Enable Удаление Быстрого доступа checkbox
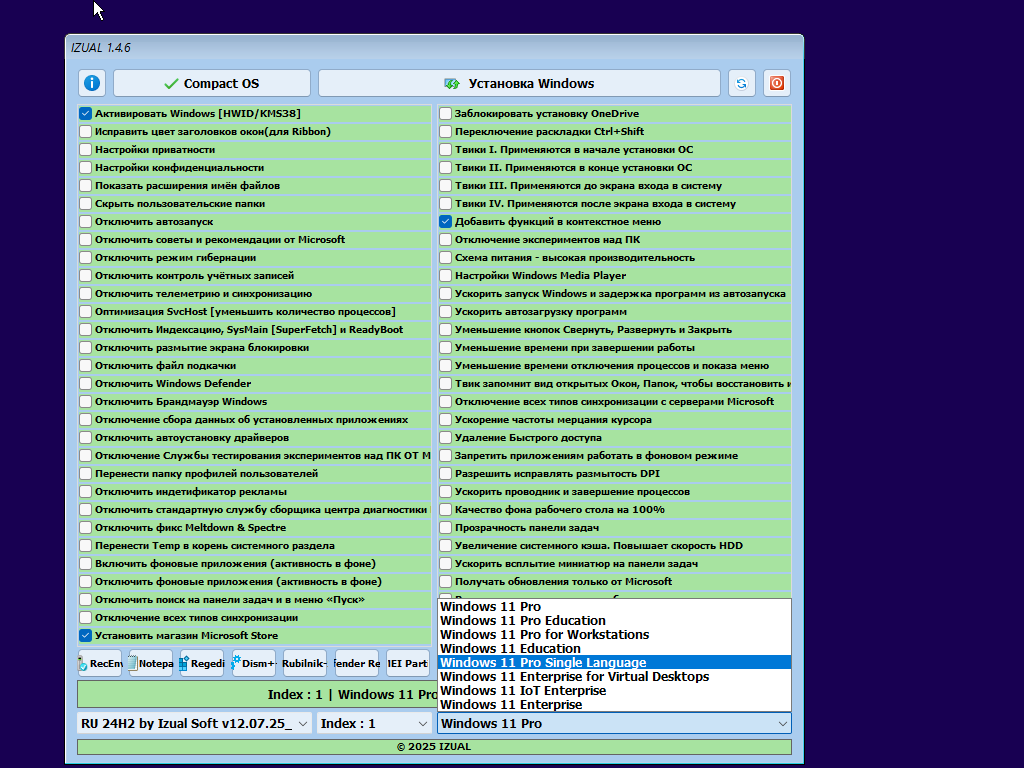 tap(445, 438)
